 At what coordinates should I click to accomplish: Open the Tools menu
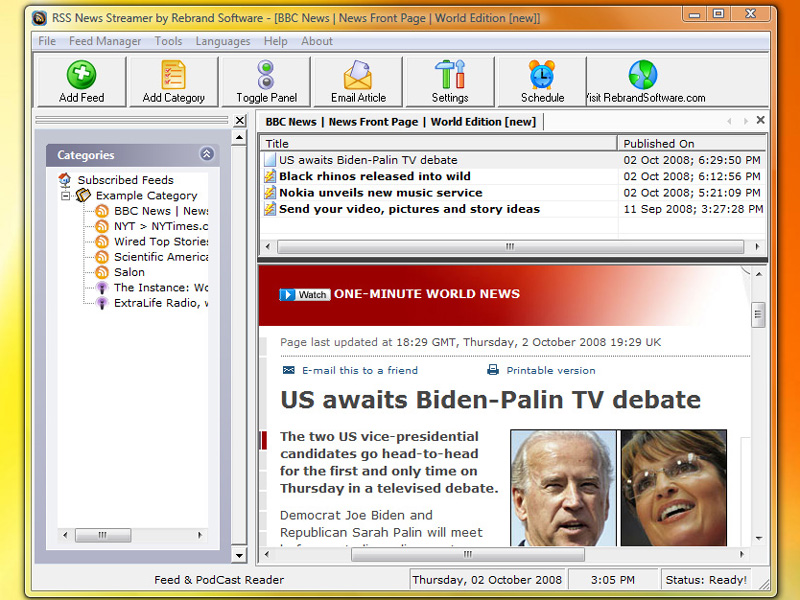(168, 41)
